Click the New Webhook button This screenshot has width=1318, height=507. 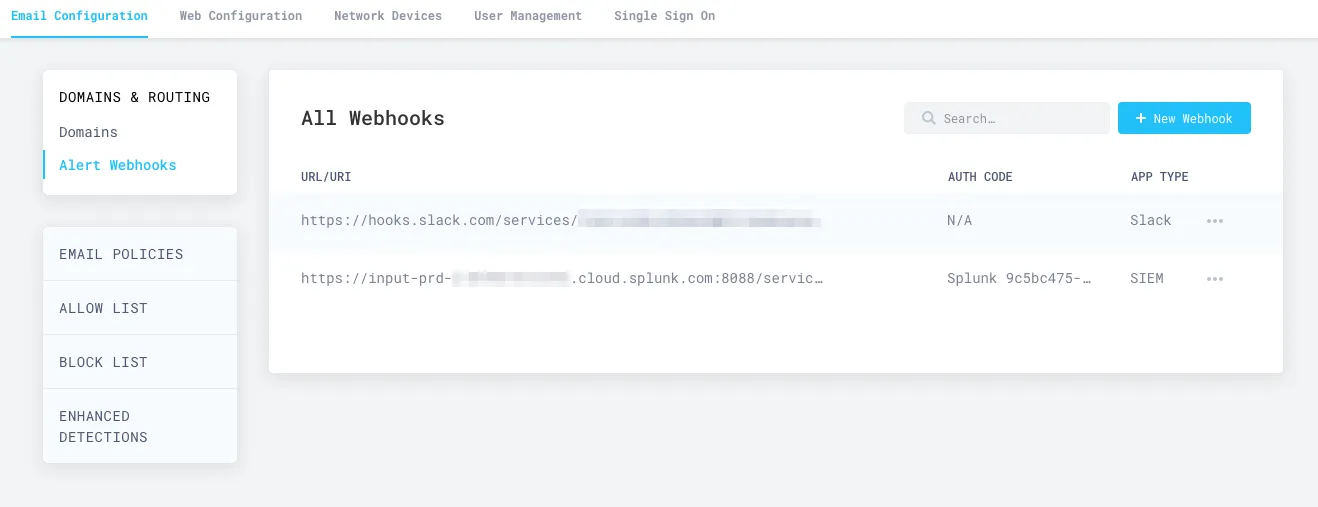click(1184, 118)
